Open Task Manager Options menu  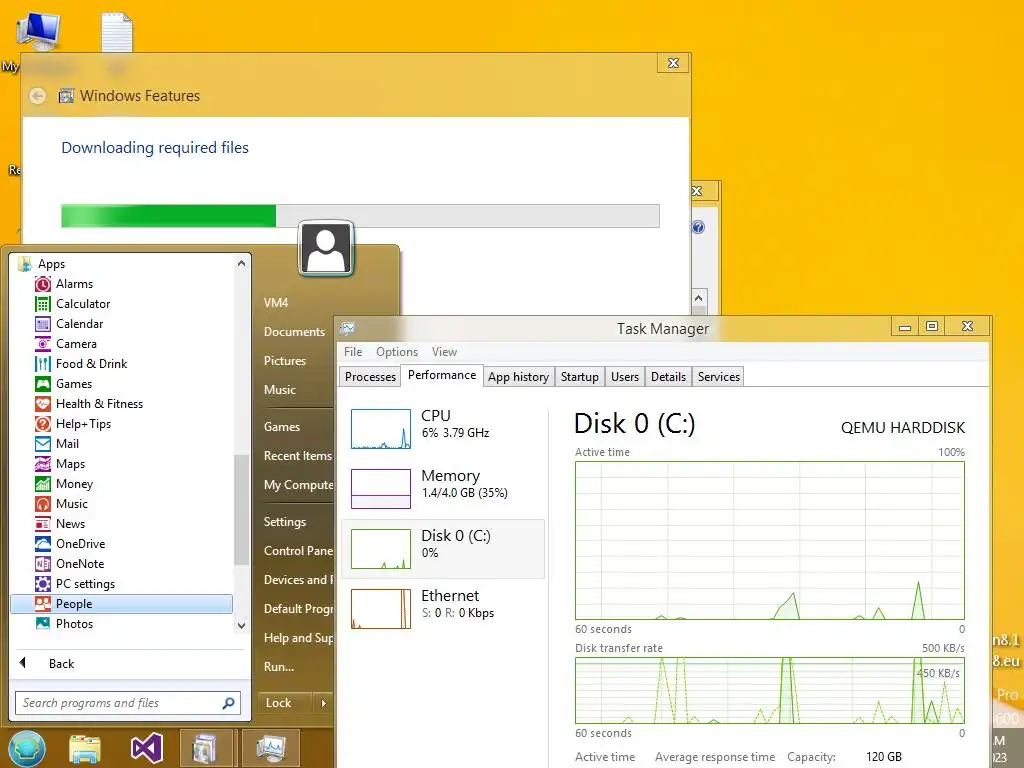pos(396,352)
